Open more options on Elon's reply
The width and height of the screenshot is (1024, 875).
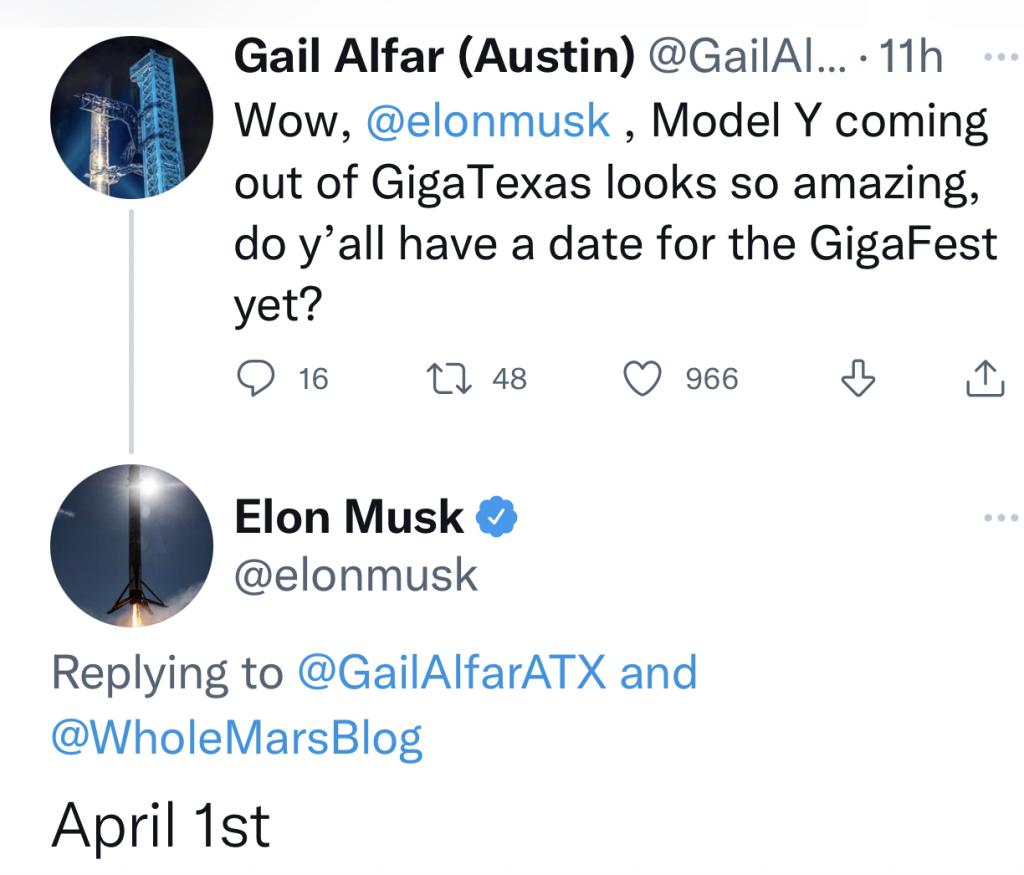tap(1000, 518)
